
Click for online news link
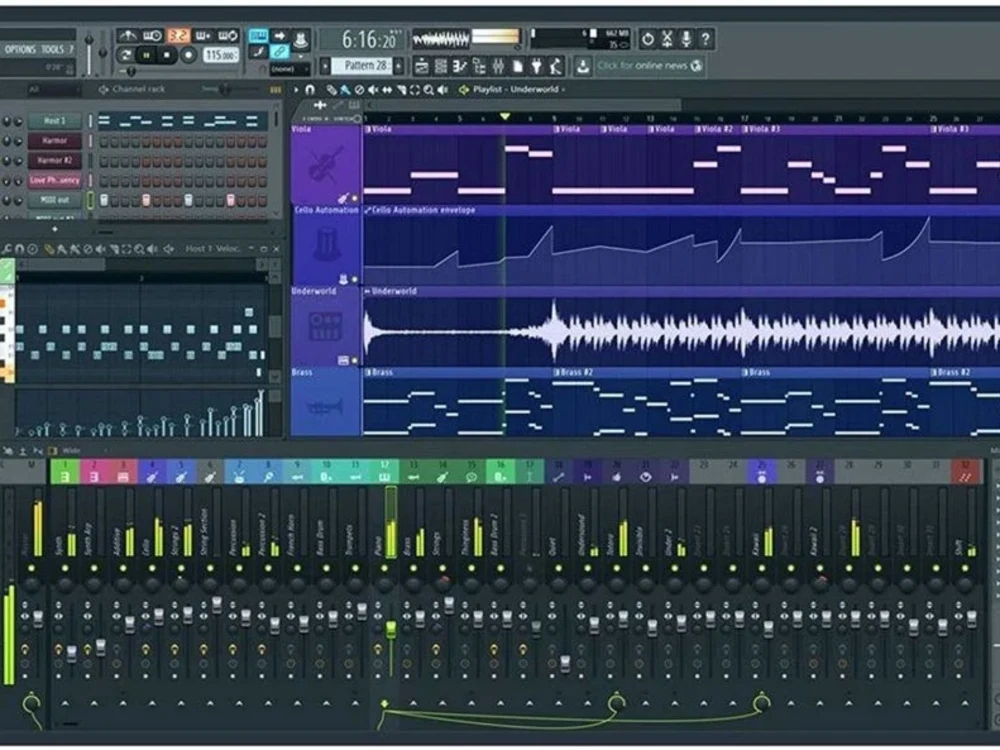coord(649,66)
